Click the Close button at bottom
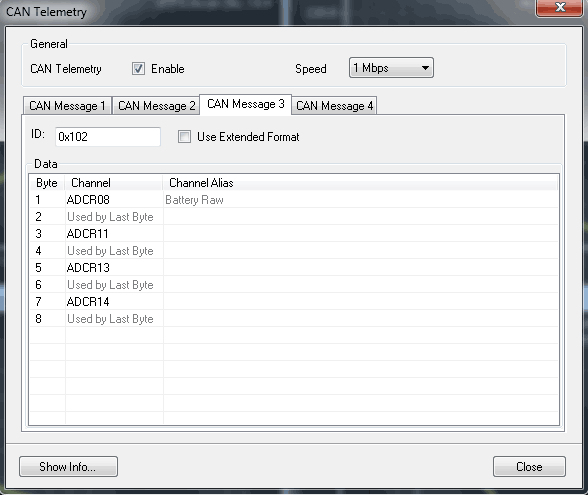The width and height of the screenshot is (588, 495). [529, 466]
